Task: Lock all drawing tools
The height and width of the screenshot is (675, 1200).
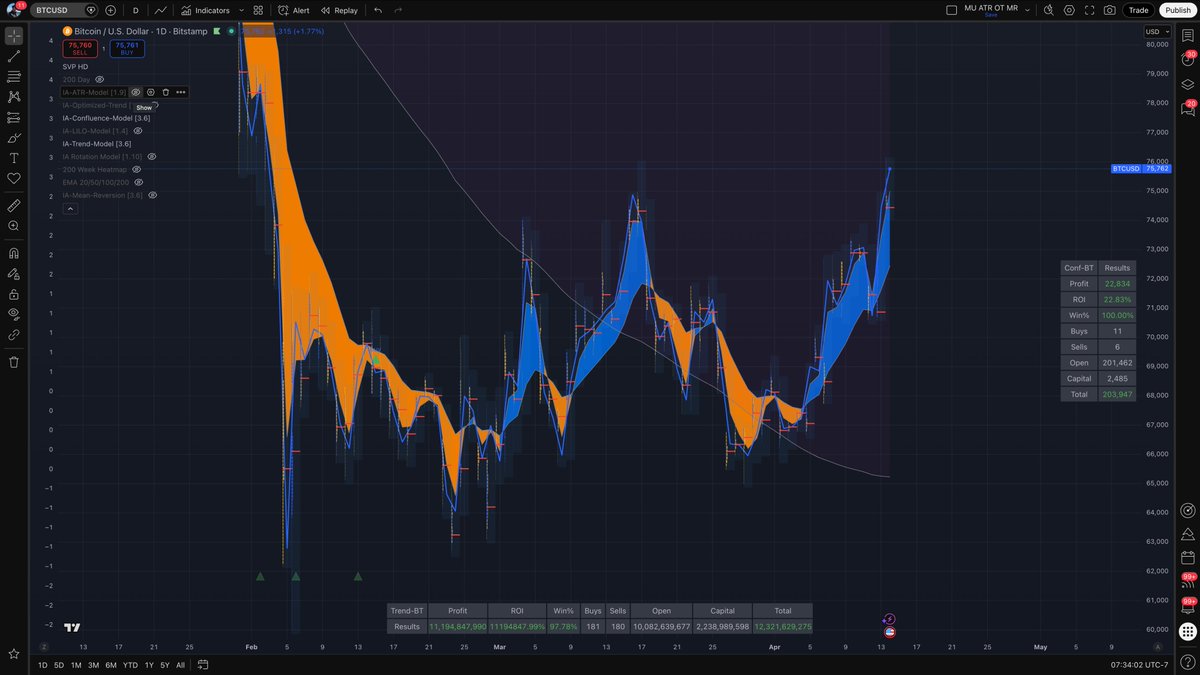Action: point(14,294)
